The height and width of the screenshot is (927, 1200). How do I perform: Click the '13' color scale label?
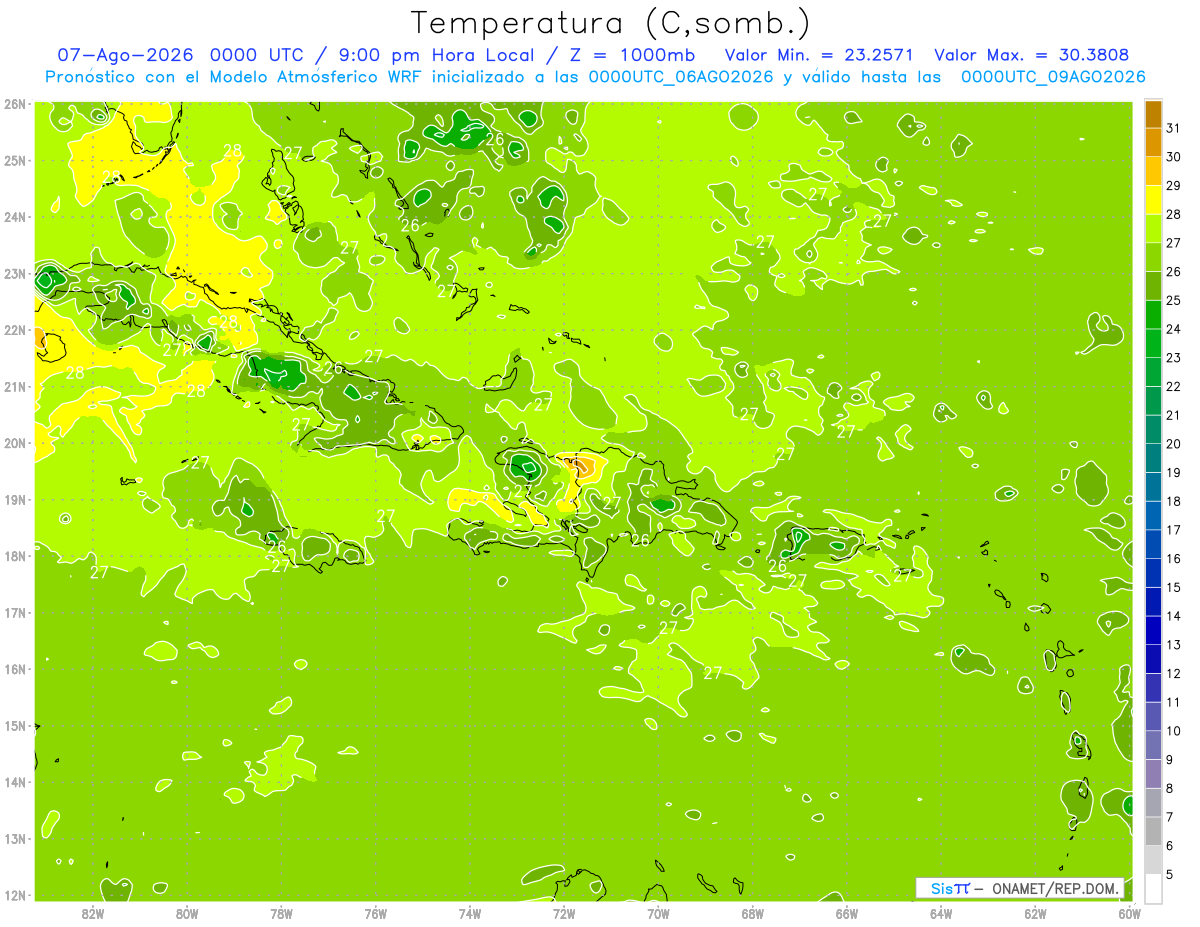tap(1174, 645)
